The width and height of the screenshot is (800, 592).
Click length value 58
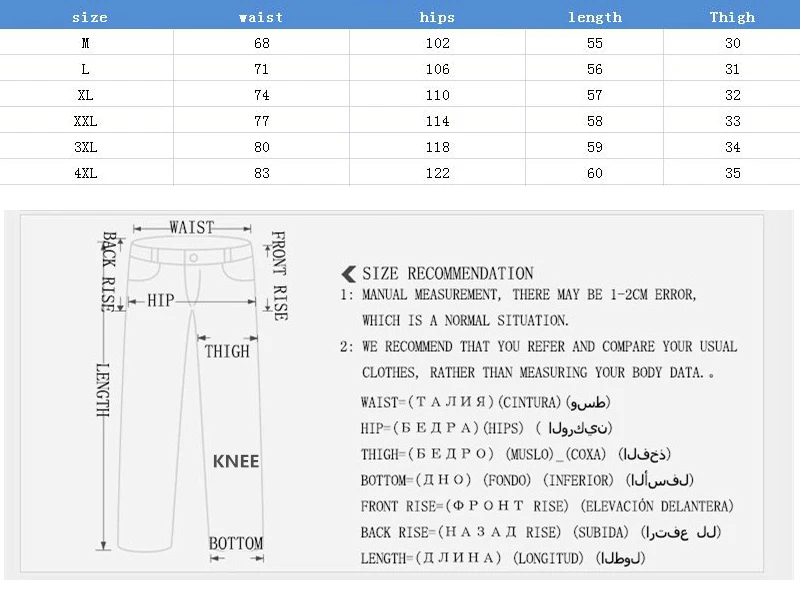[595, 121]
